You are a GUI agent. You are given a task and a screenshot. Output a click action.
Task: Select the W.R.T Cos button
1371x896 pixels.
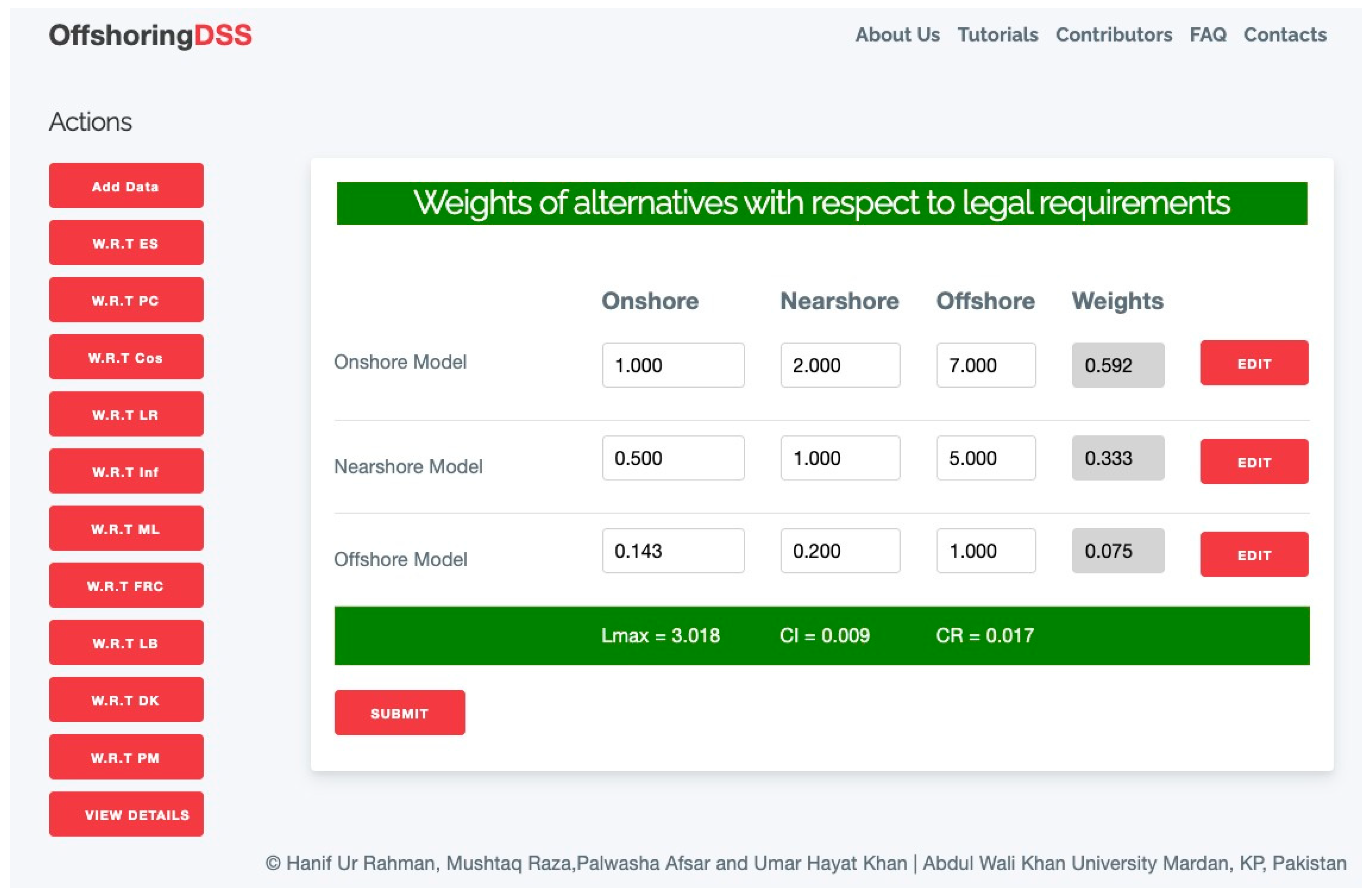(x=126, y=357)
